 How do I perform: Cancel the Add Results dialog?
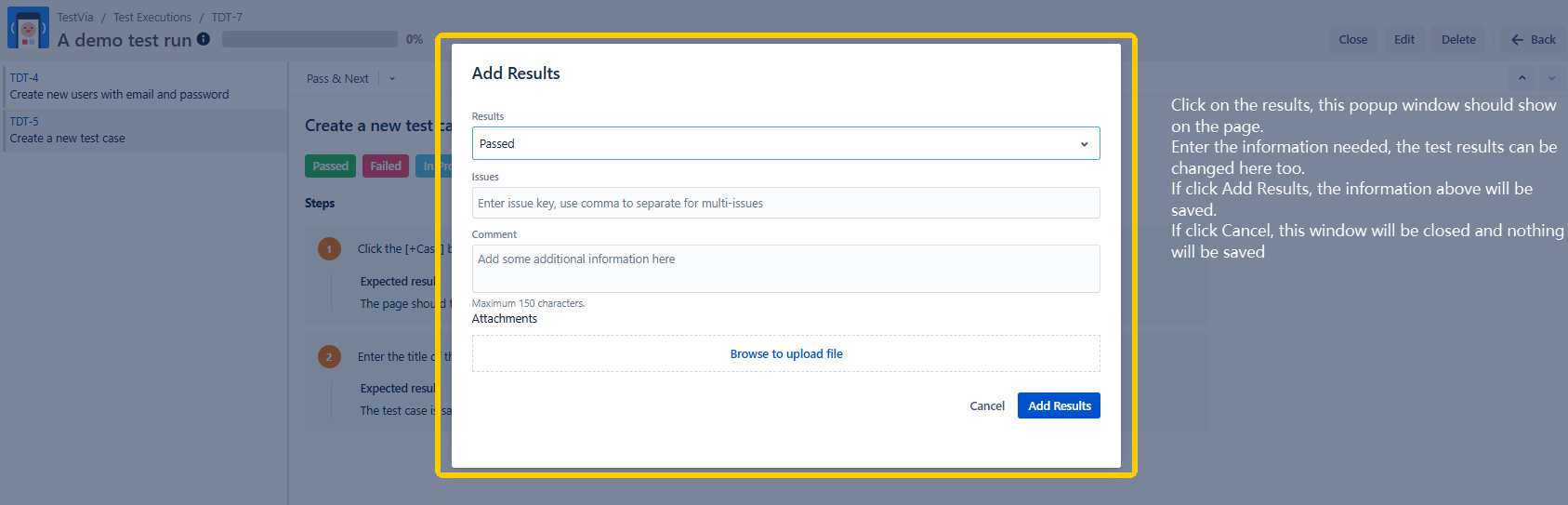pos(986,405)
